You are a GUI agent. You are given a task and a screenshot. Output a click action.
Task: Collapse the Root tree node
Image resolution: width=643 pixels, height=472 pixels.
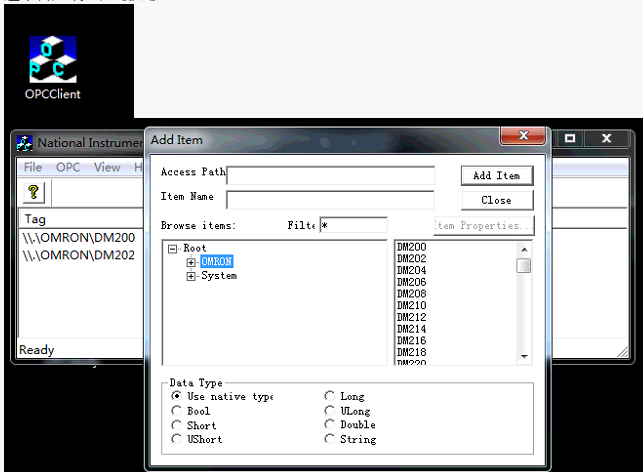click(173, 249)
